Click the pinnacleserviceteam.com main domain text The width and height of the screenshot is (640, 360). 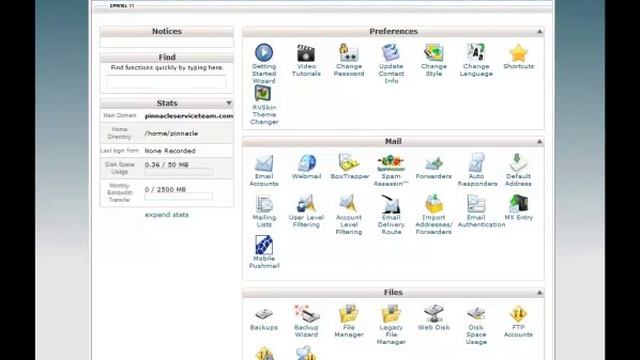(189, 116)
